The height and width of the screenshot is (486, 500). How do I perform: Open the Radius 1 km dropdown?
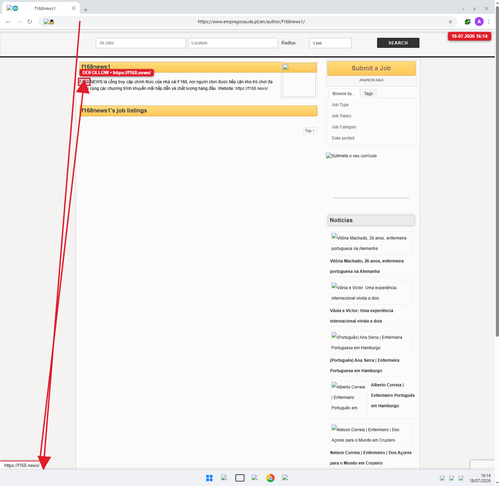tap(330, 43)
